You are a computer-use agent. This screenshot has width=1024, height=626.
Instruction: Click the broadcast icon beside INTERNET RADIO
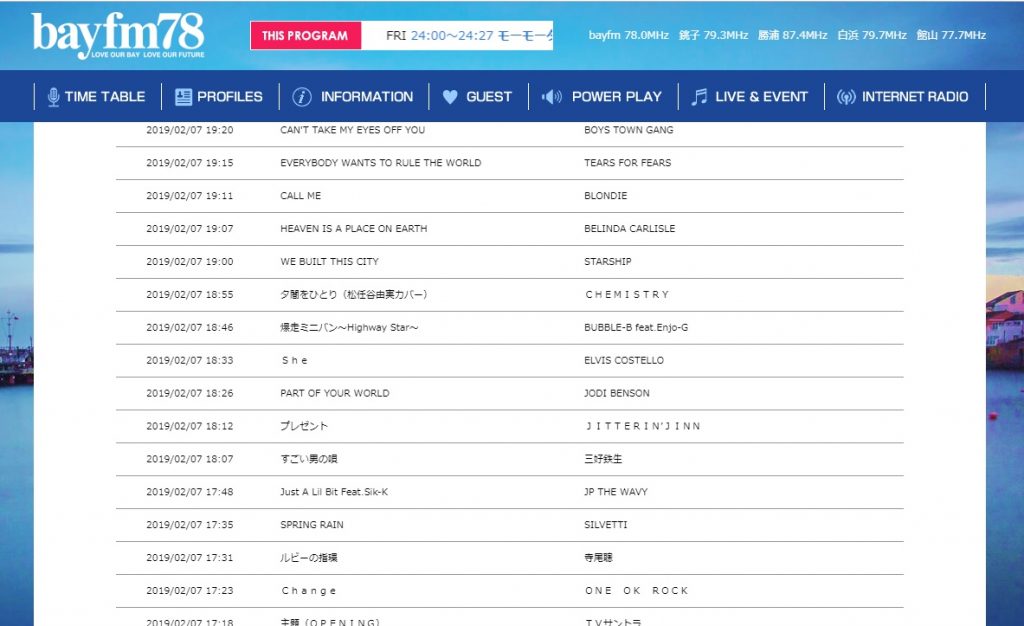[x=845, y=97]
